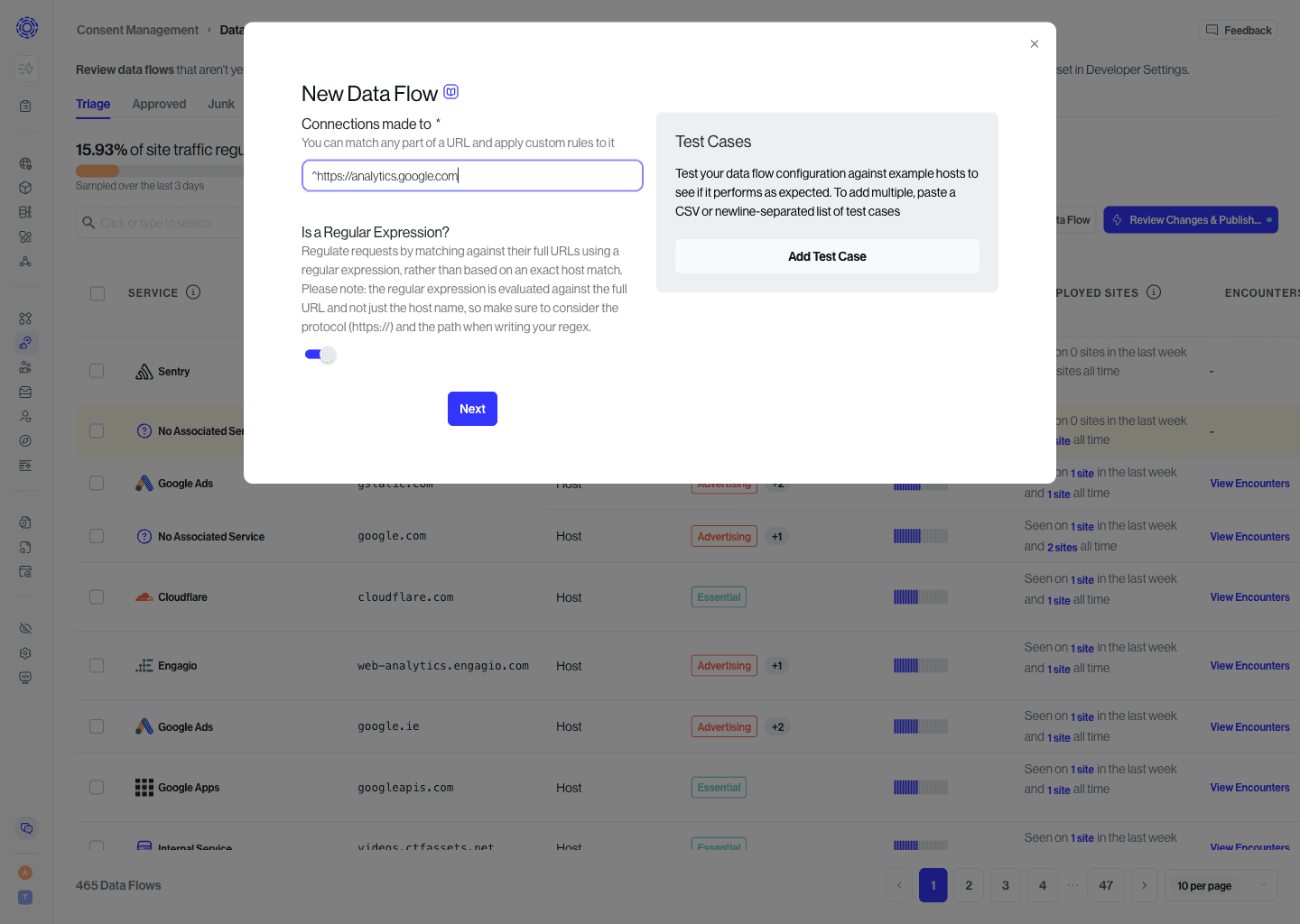Go to previous page with chevron arrow
1300x924 pixels.
pyautogui.click(x=899, y=885)
